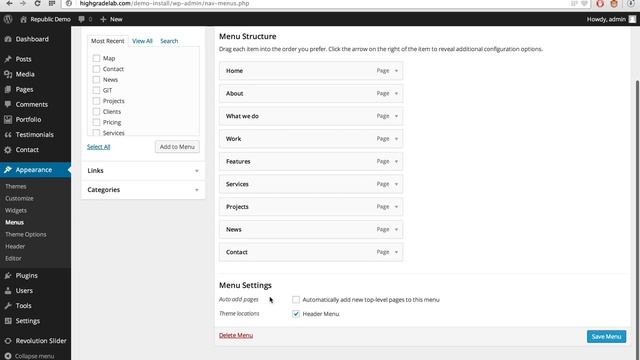Image resolution: width=640 pixels, height=360 pixels.
Task: Expand the Categories panel
Action: coord(143,190)
